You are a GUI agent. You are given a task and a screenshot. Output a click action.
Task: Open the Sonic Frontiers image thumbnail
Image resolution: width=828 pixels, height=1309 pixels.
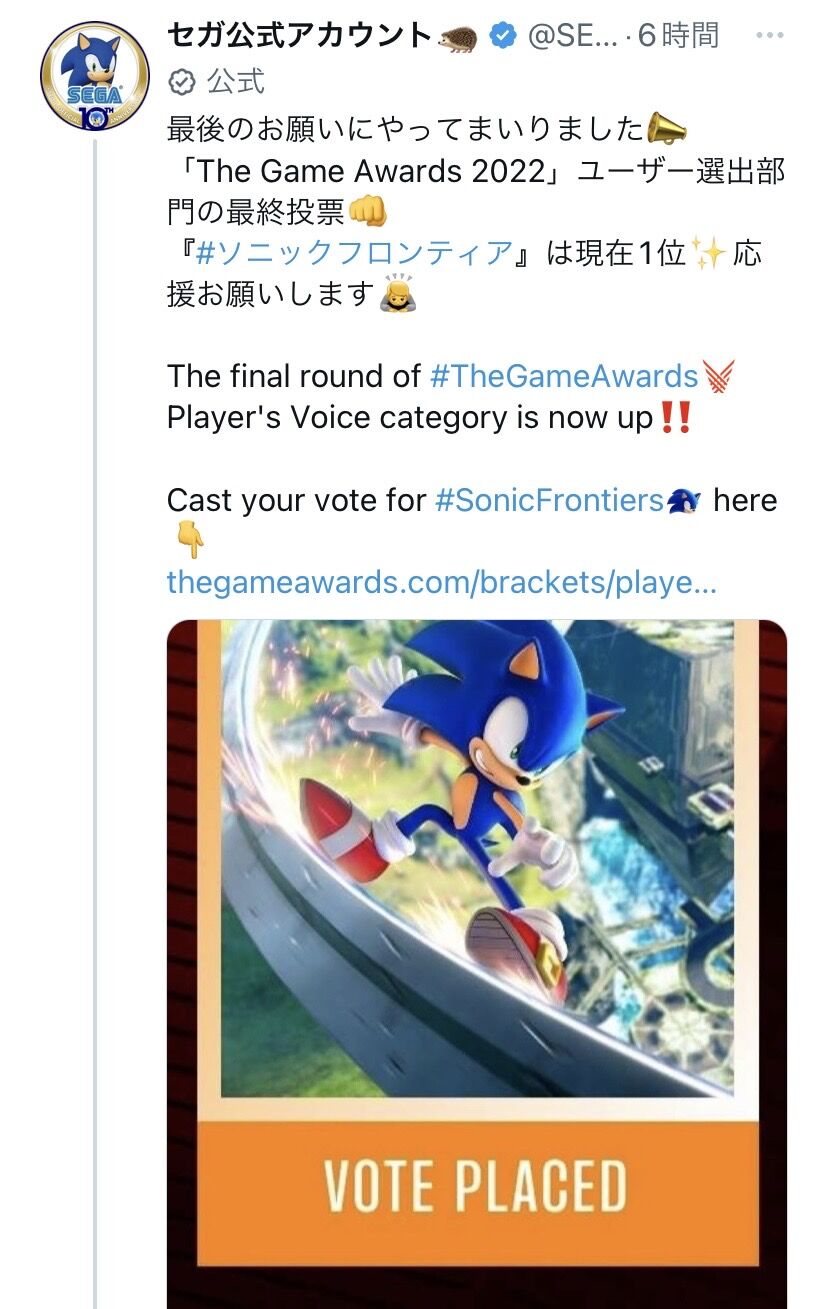pos(476,860)
